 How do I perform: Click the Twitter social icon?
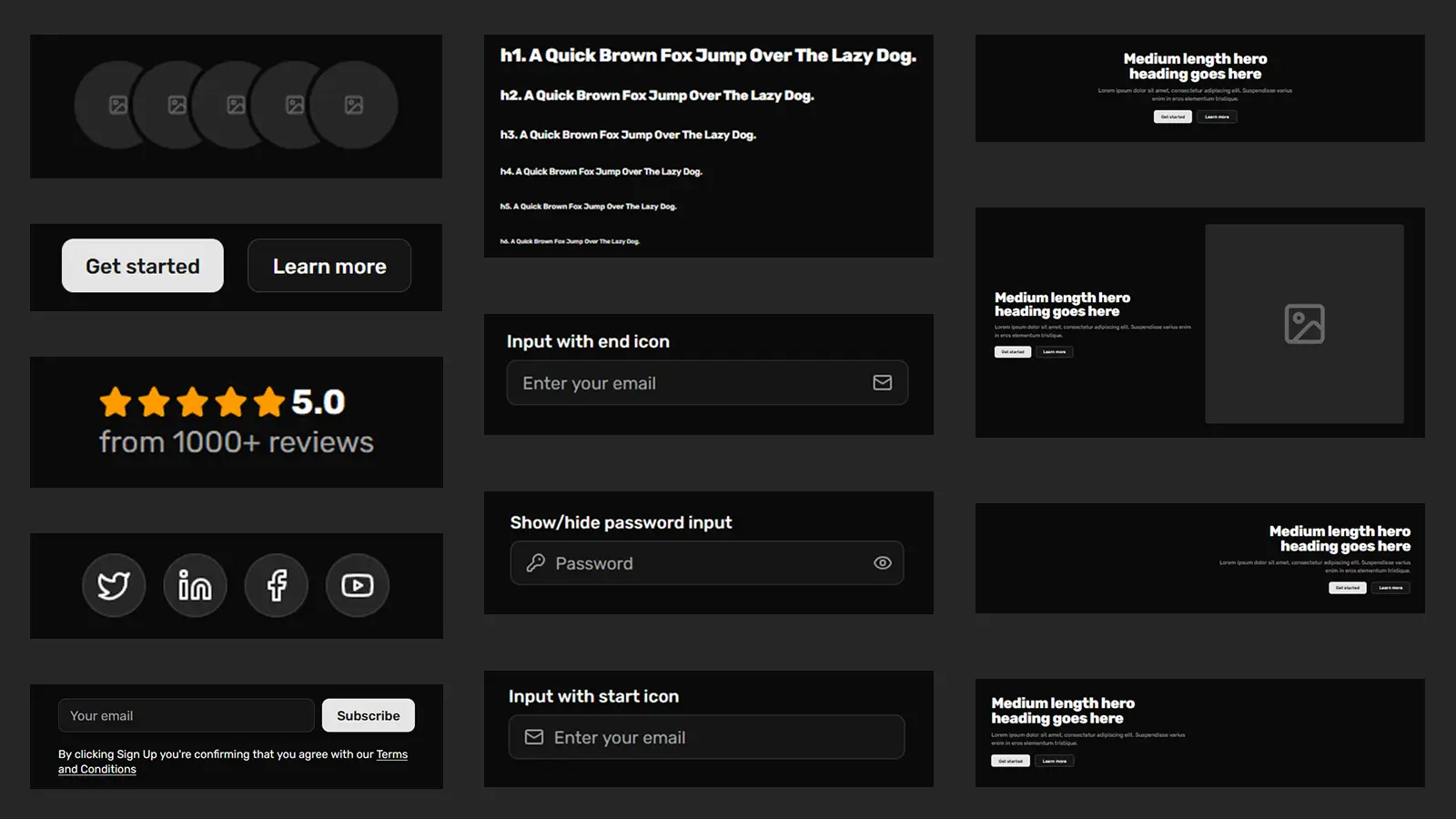[113, 585]
